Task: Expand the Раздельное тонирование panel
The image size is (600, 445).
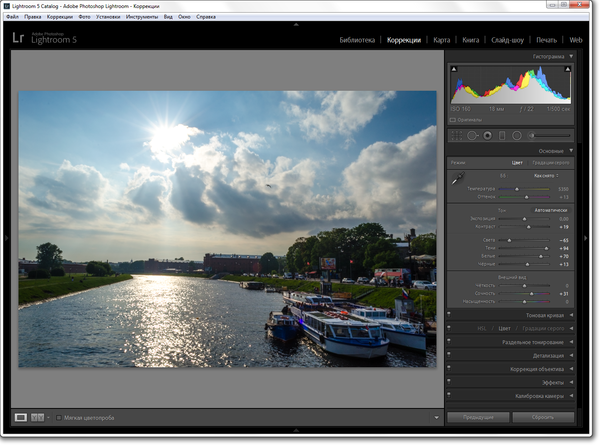Action: click(x=571, y=342)
